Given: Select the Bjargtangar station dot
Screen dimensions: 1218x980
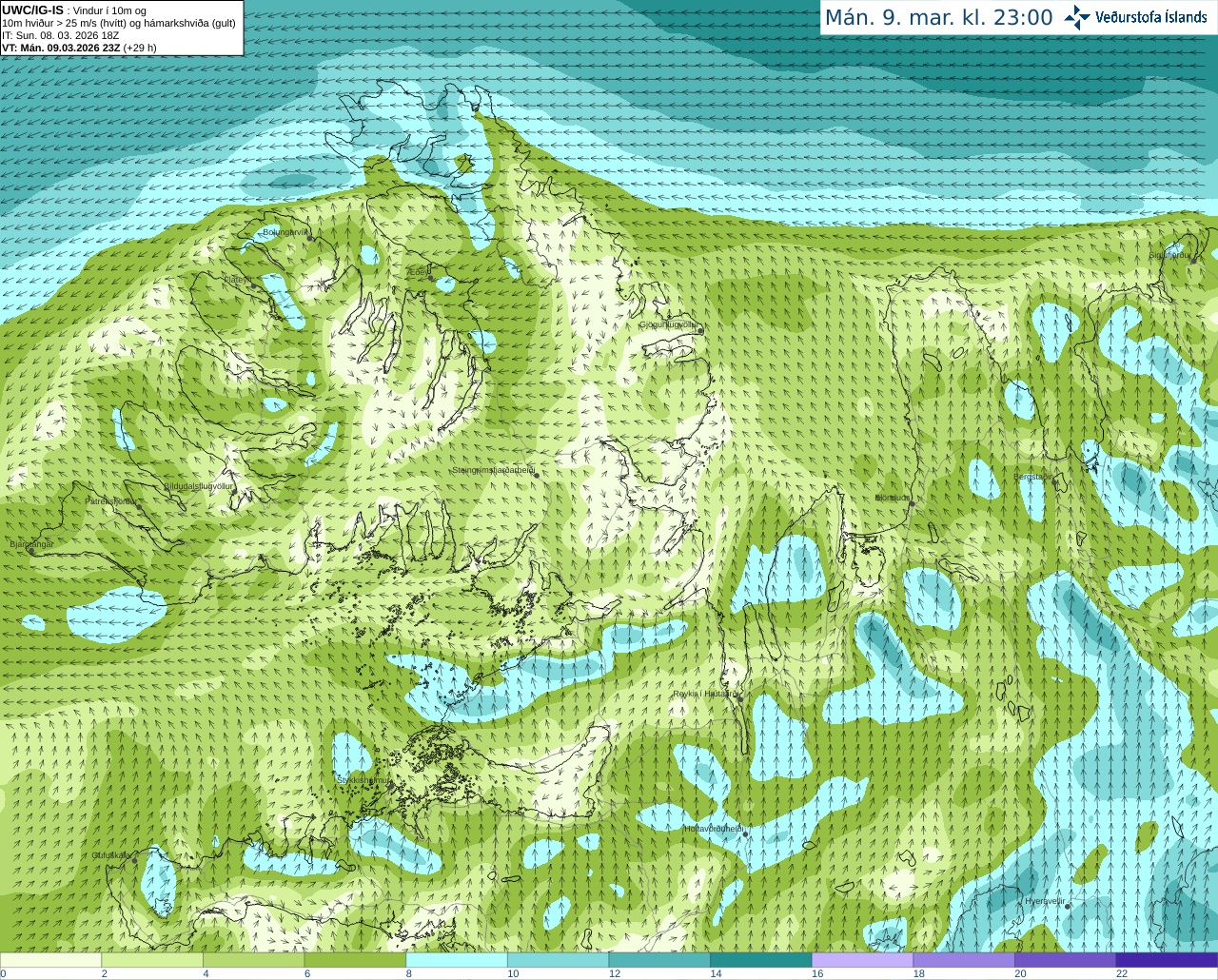Looking at the screenshot, I should coord(31,551).
